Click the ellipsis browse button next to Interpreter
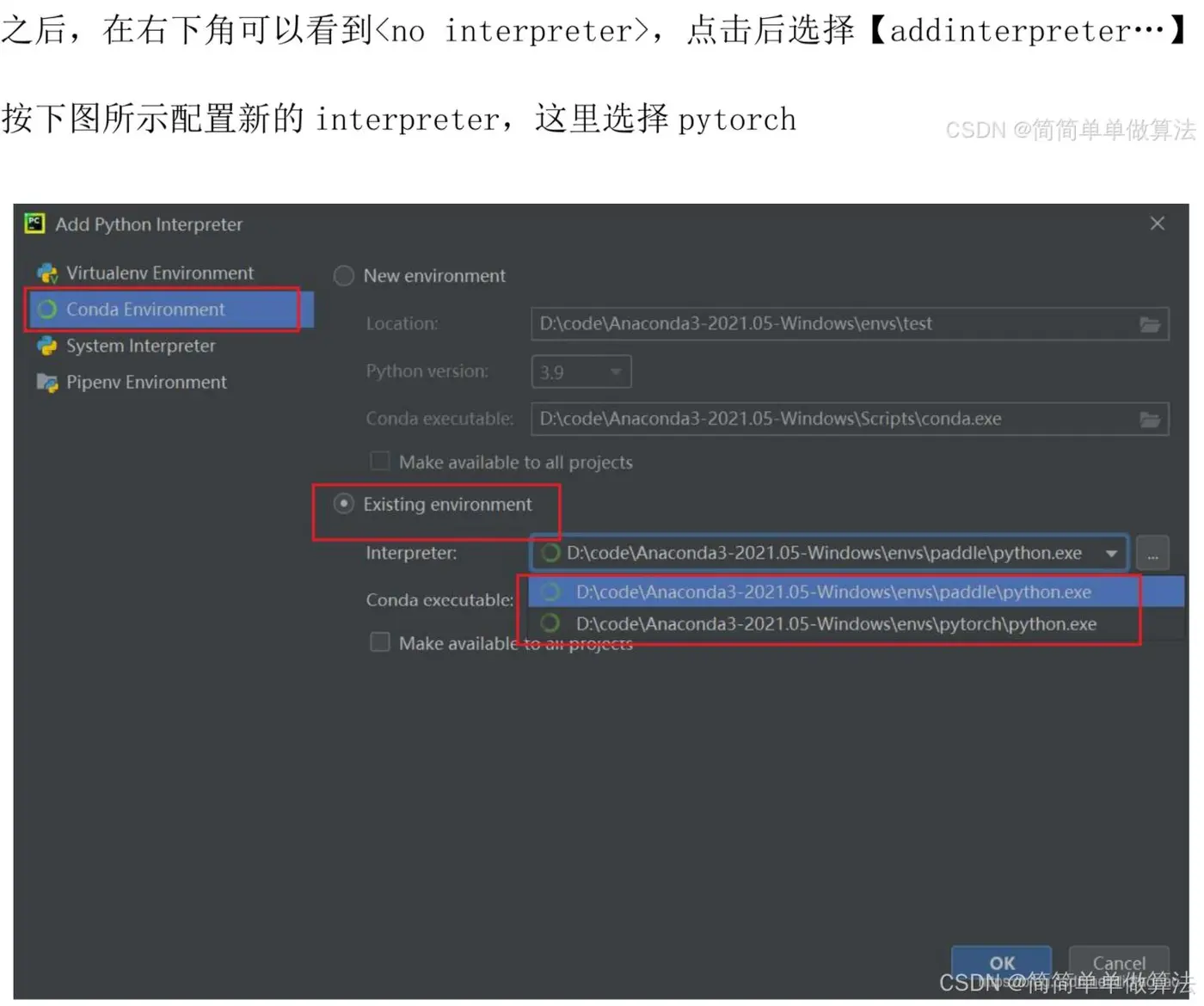 pyautogui.click(x=1152, y=554)
